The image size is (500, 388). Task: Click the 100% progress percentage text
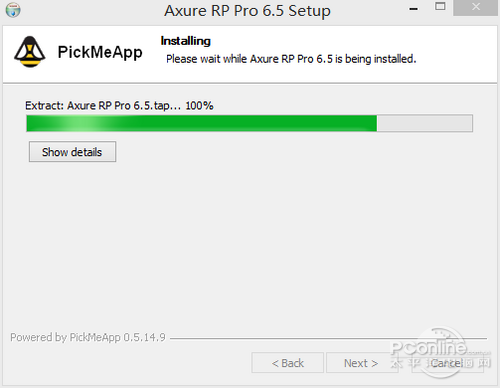pyautogui.click(x=199, y=106)
